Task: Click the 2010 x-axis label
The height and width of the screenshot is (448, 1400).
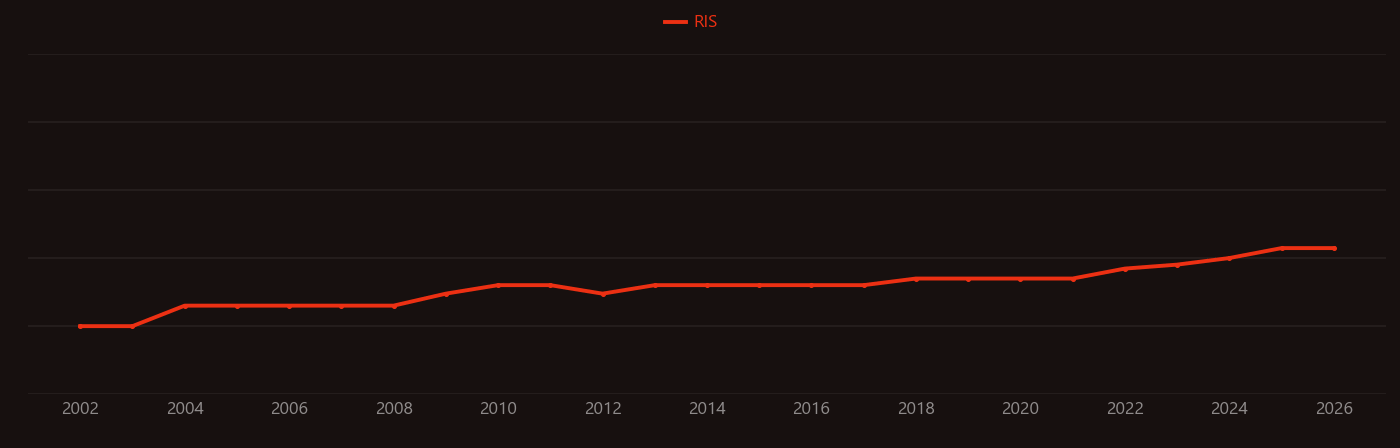Action: tap(498, 409)
